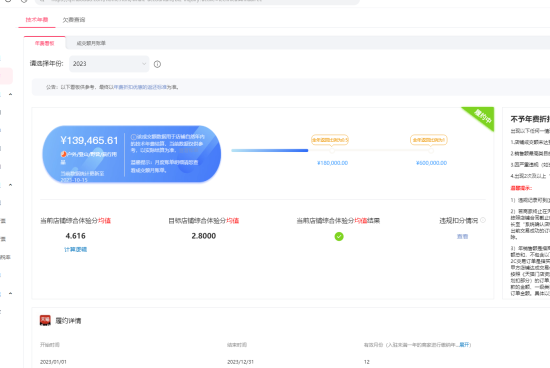Click the 履约详情 section heading

(68, 321)
